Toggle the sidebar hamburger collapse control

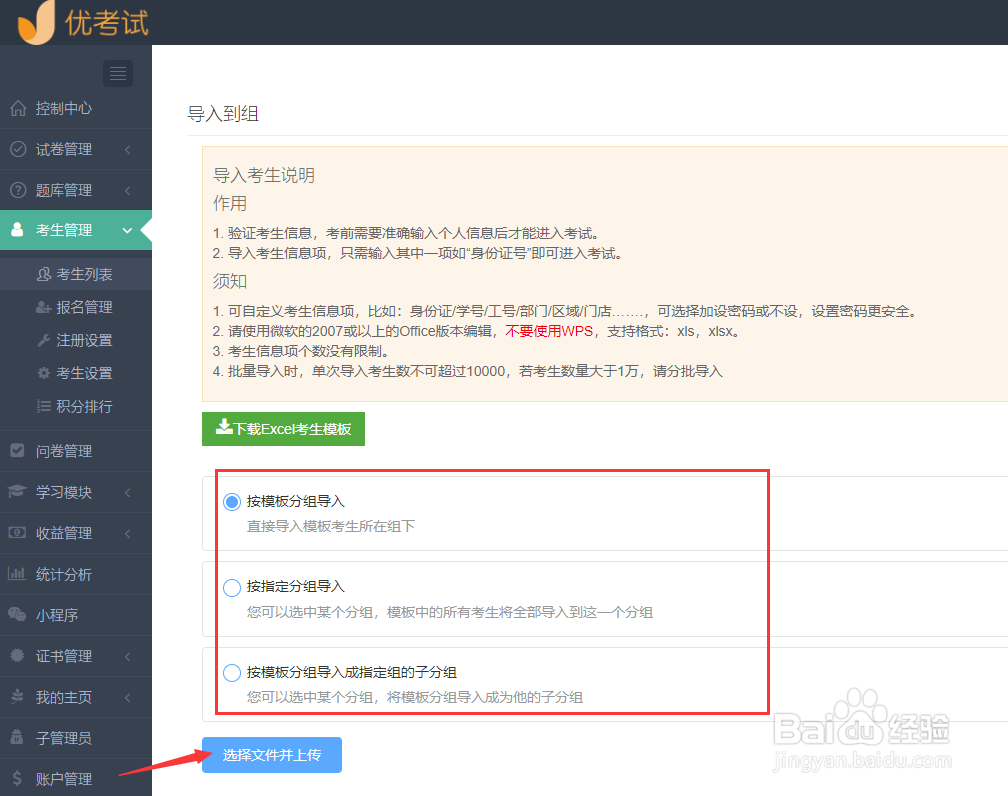click(117, 73)
